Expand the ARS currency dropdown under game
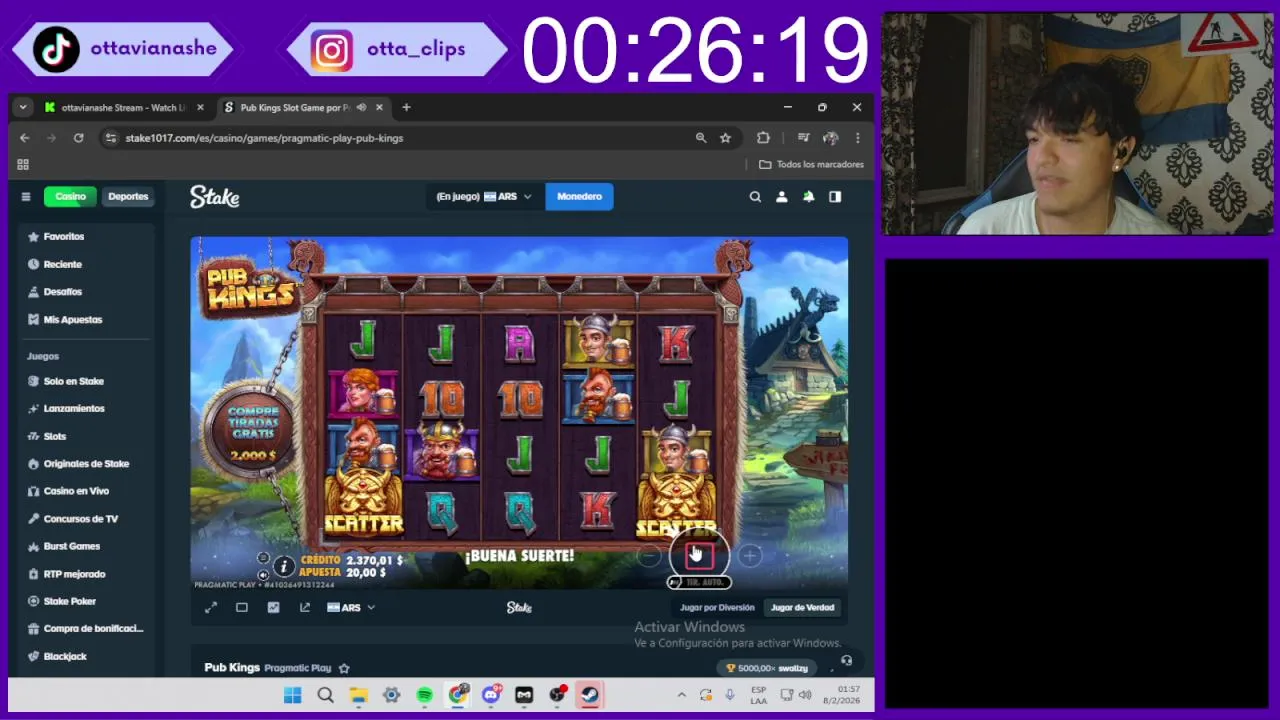Viewport: 1280px width, 720px height. coord(351,607)
